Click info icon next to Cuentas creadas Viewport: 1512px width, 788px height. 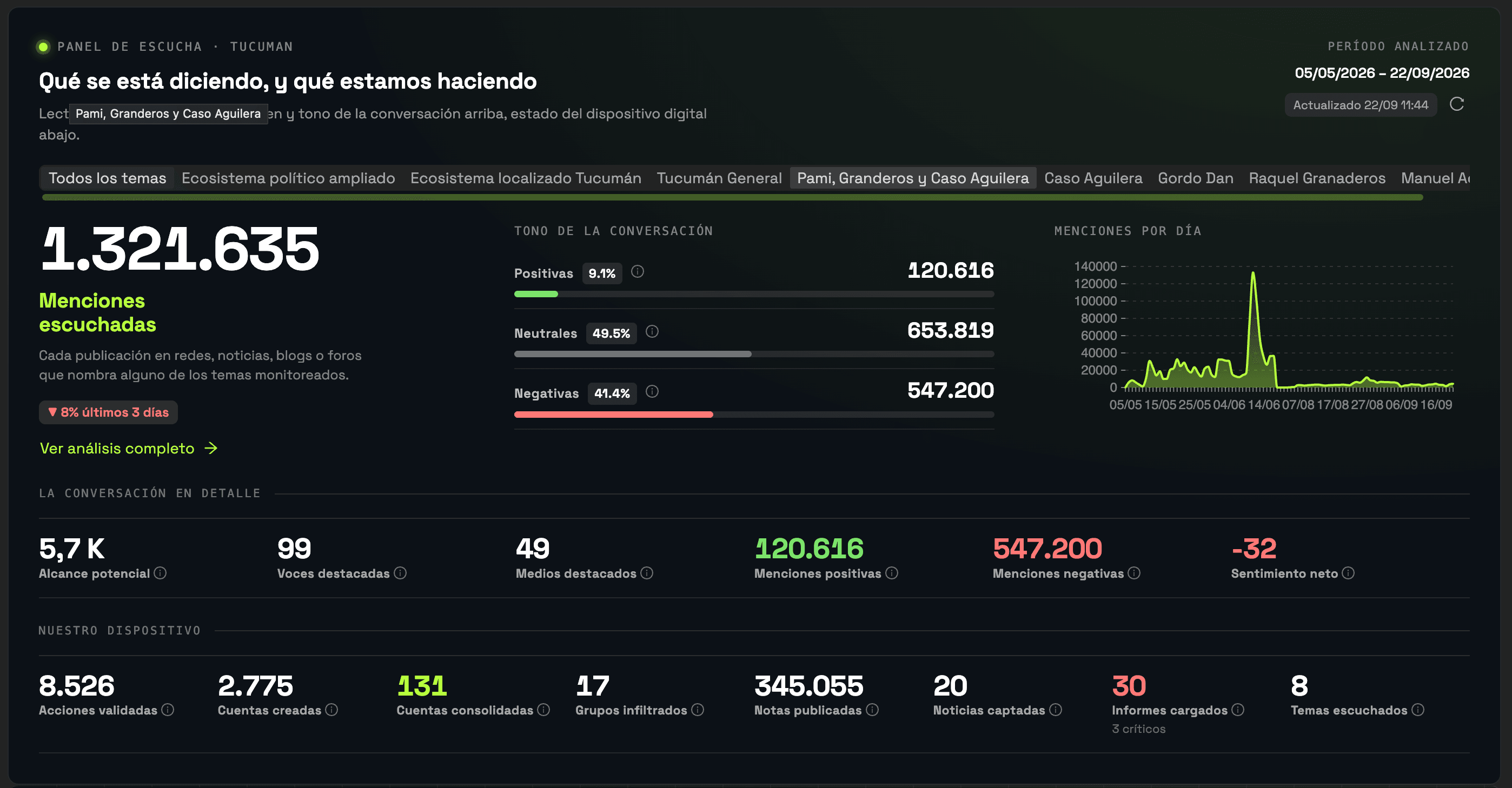331,710
